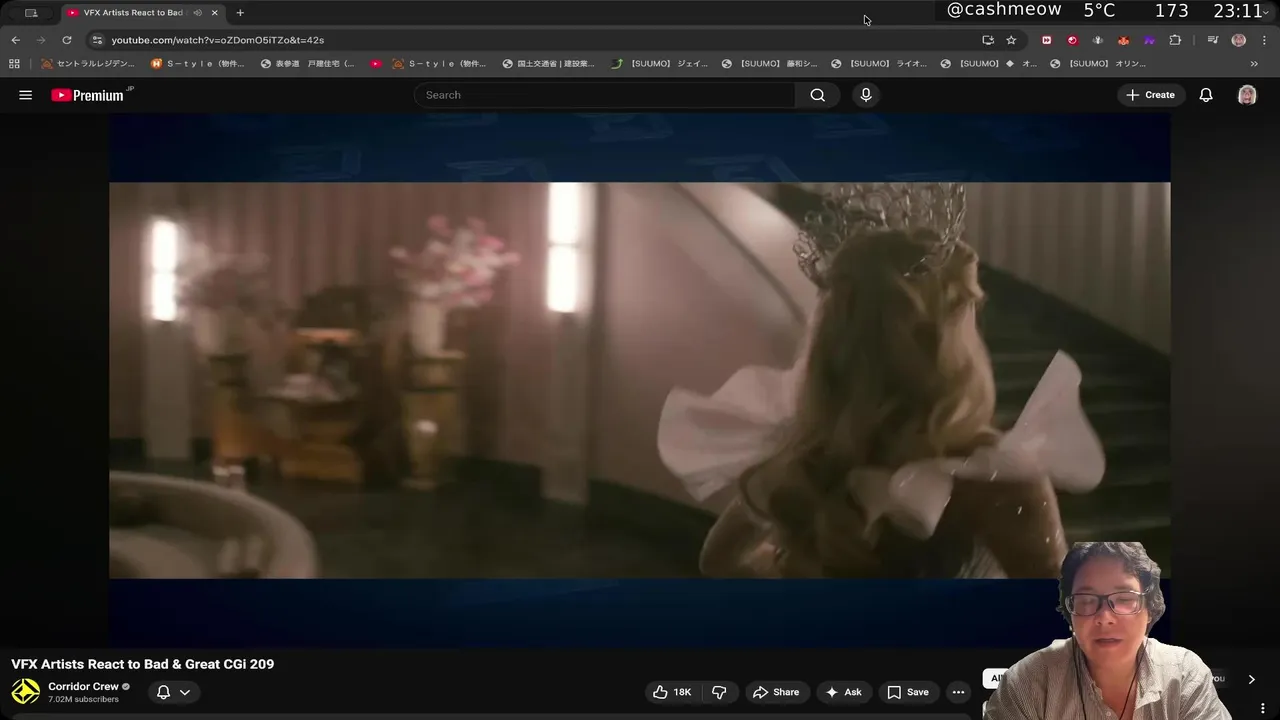This screenshot has width=1280, height=720.
Task: Click the 5°C temperature readout
Action: tap(1099, 10)
